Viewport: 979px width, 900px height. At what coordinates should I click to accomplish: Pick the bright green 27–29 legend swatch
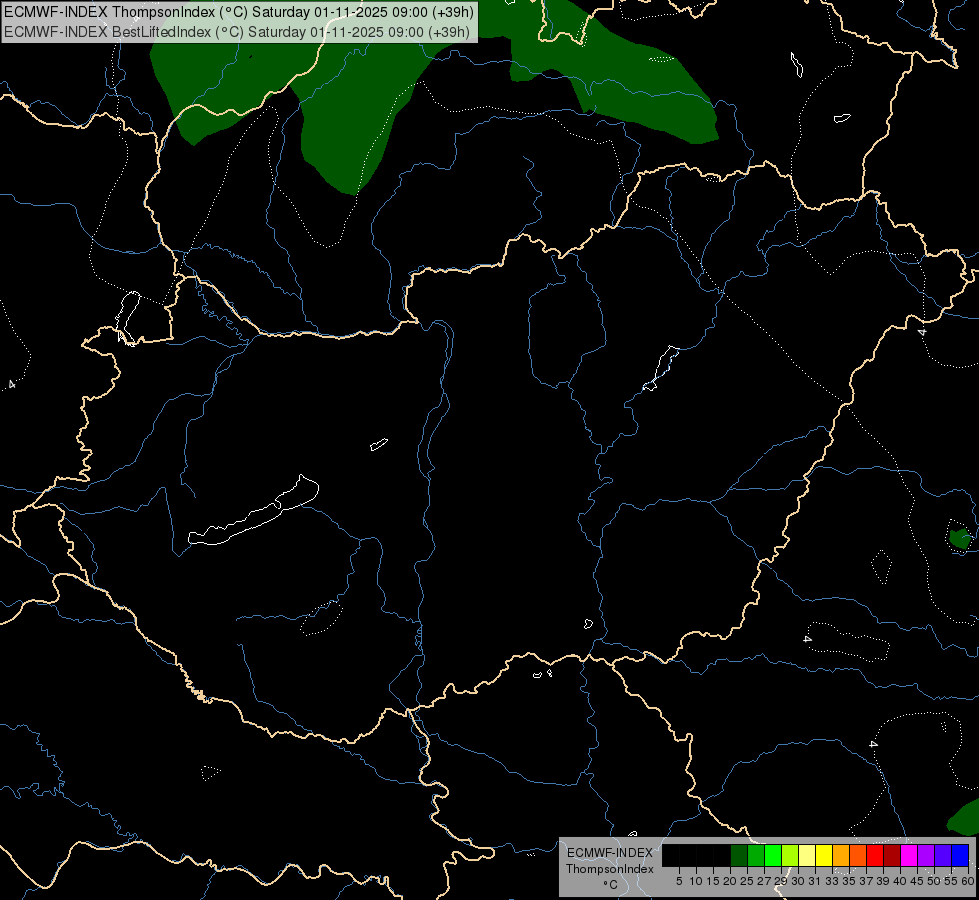772,855
